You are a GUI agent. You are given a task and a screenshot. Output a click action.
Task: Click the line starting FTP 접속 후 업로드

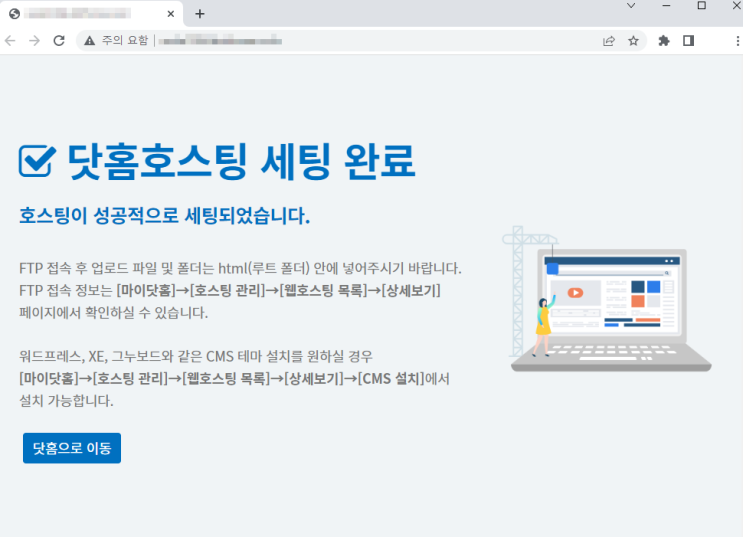click(240, 268)
